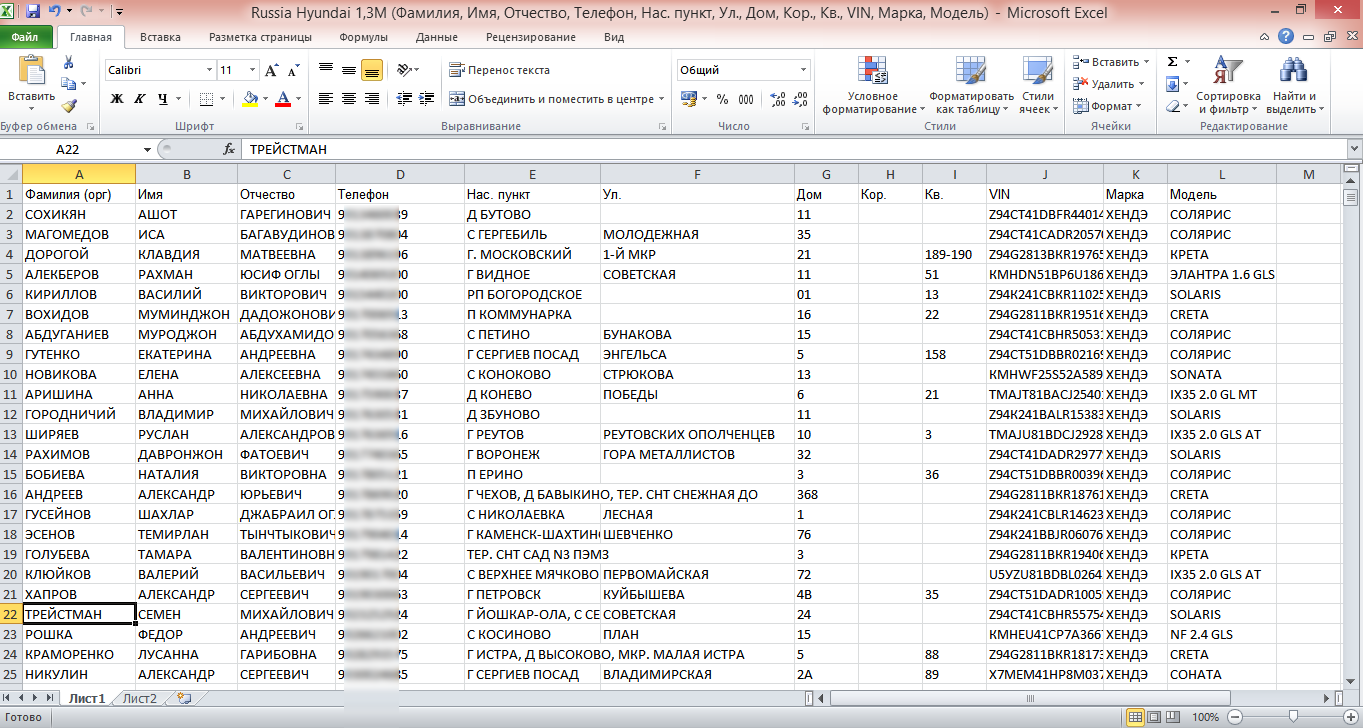Toggle align text right

(x=371, y=98)
